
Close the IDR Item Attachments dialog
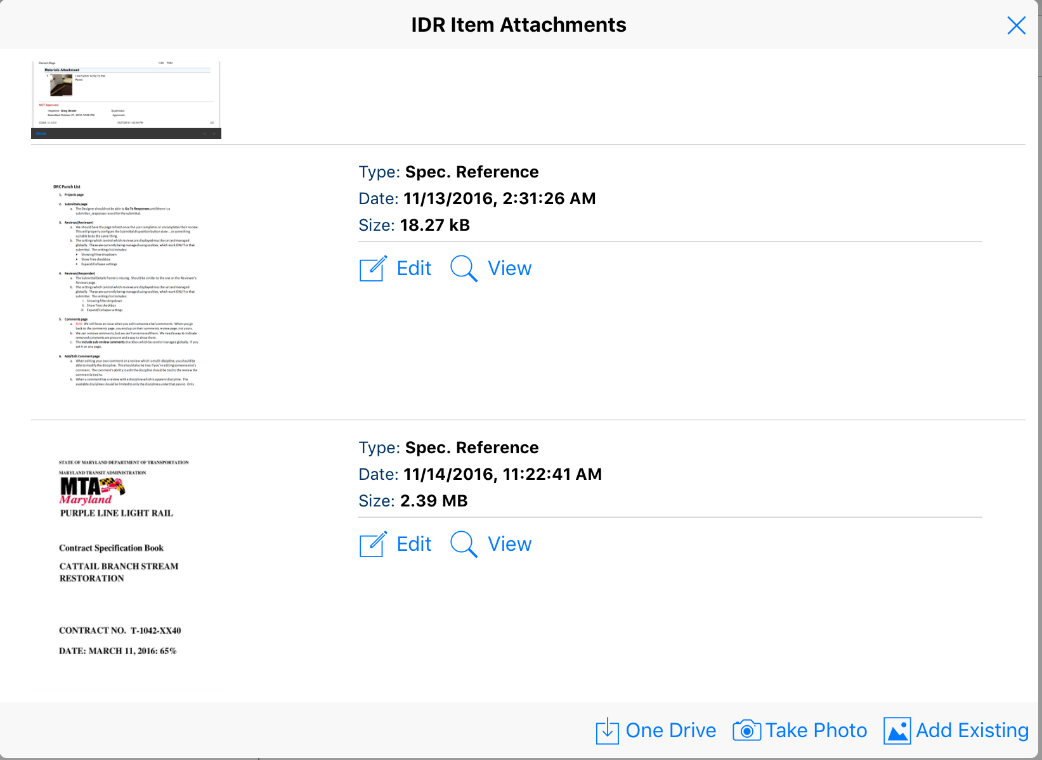1016,26
